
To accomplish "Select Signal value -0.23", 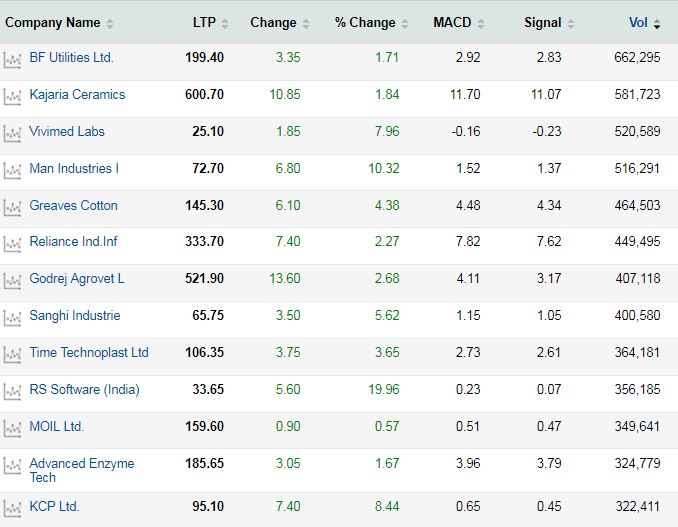I will click(x=547, y=131).
